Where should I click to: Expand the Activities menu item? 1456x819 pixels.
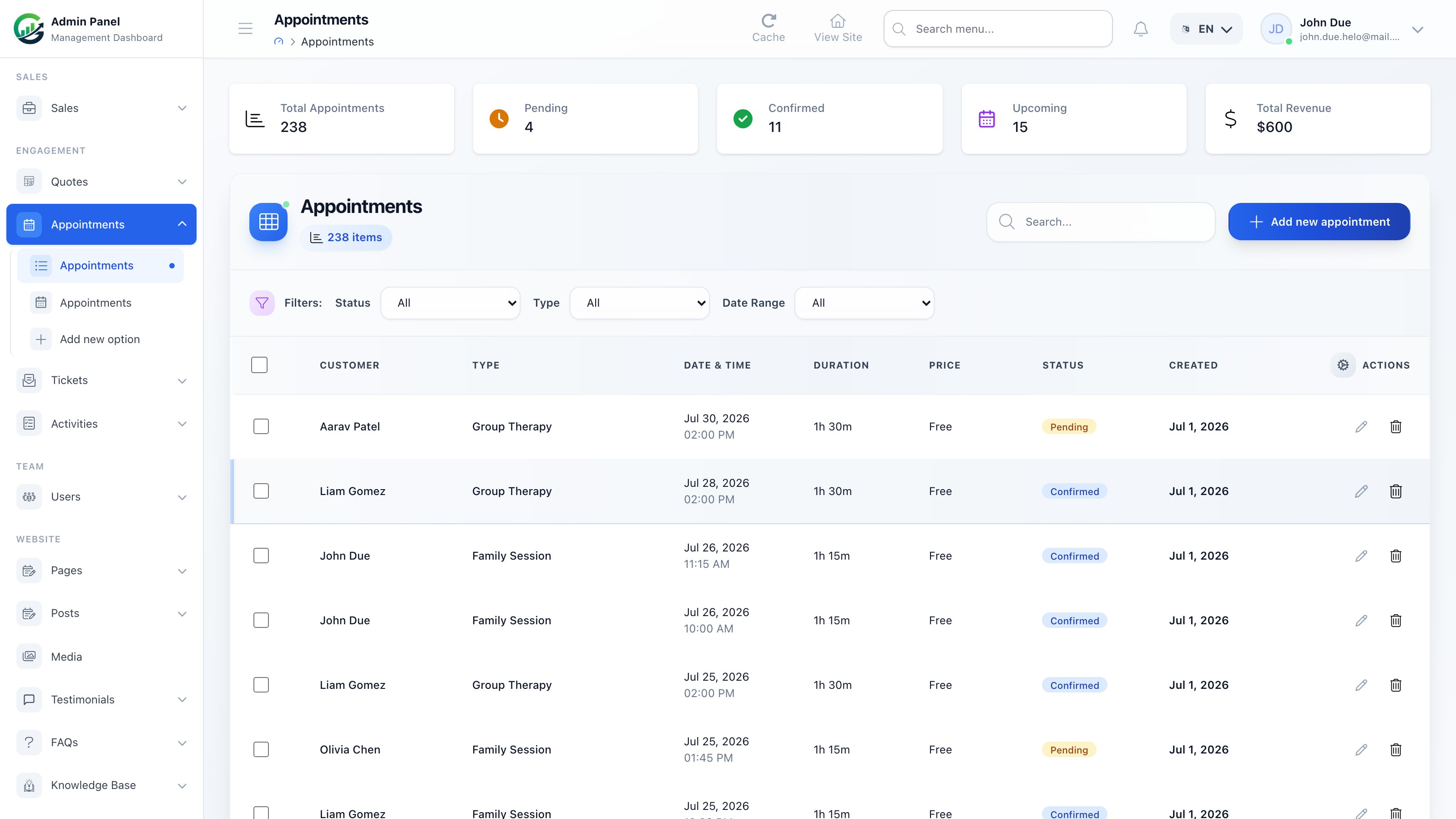(101, 424)
